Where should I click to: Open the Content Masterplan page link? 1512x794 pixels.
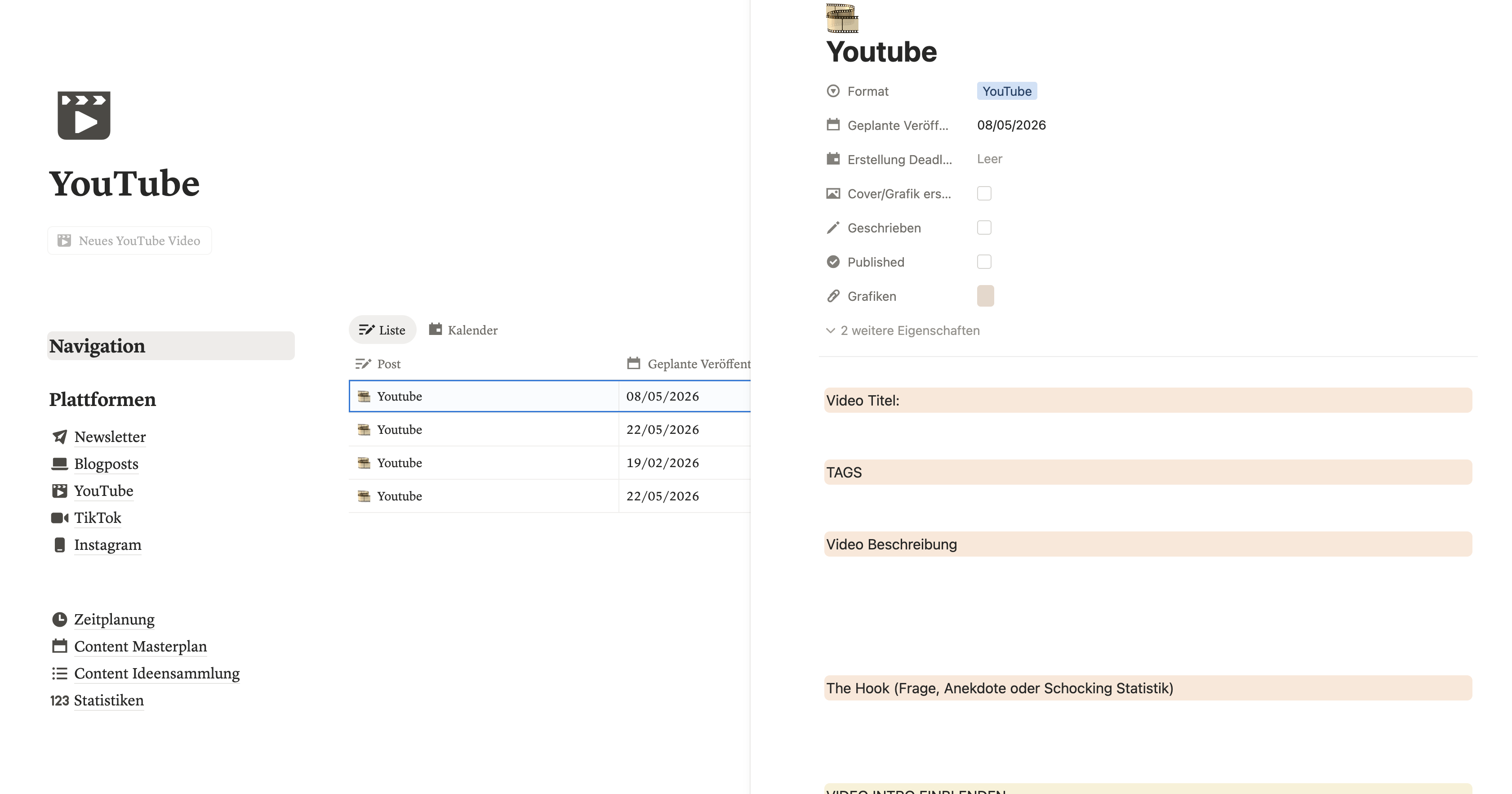[140, 647]
